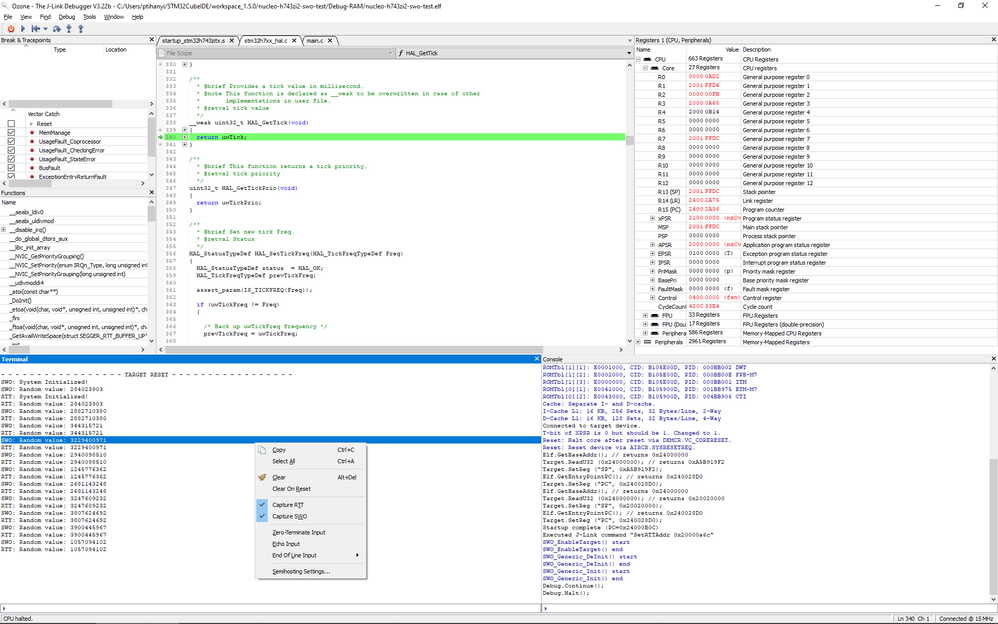The image size is (998, 624).
Task: Close the Functions panel
Action: pyautogui.click(x=151, y=192)
